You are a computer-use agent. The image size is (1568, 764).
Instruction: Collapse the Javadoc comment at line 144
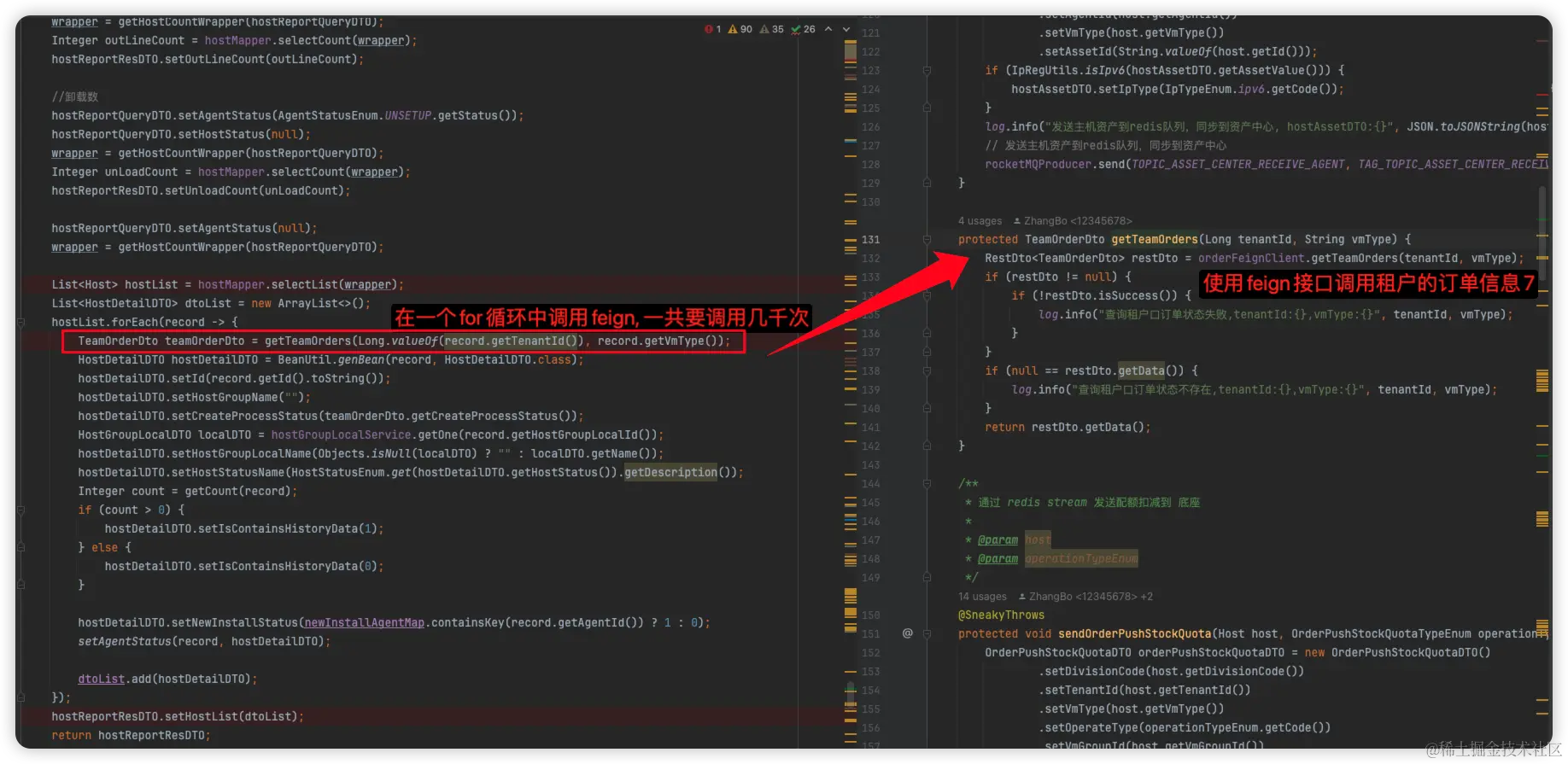(x=927, y=483)
